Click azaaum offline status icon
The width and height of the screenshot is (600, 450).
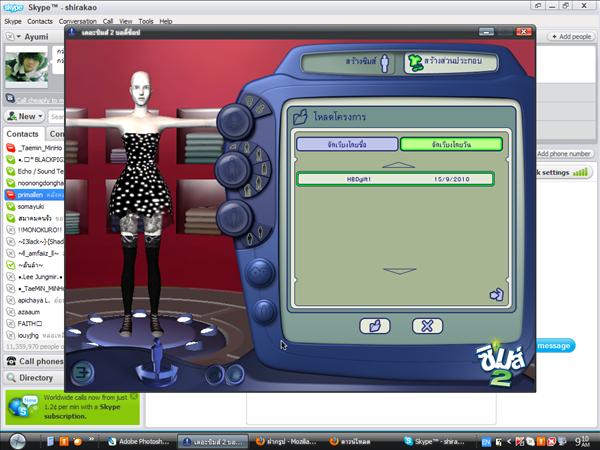click(x=11, y=312)
